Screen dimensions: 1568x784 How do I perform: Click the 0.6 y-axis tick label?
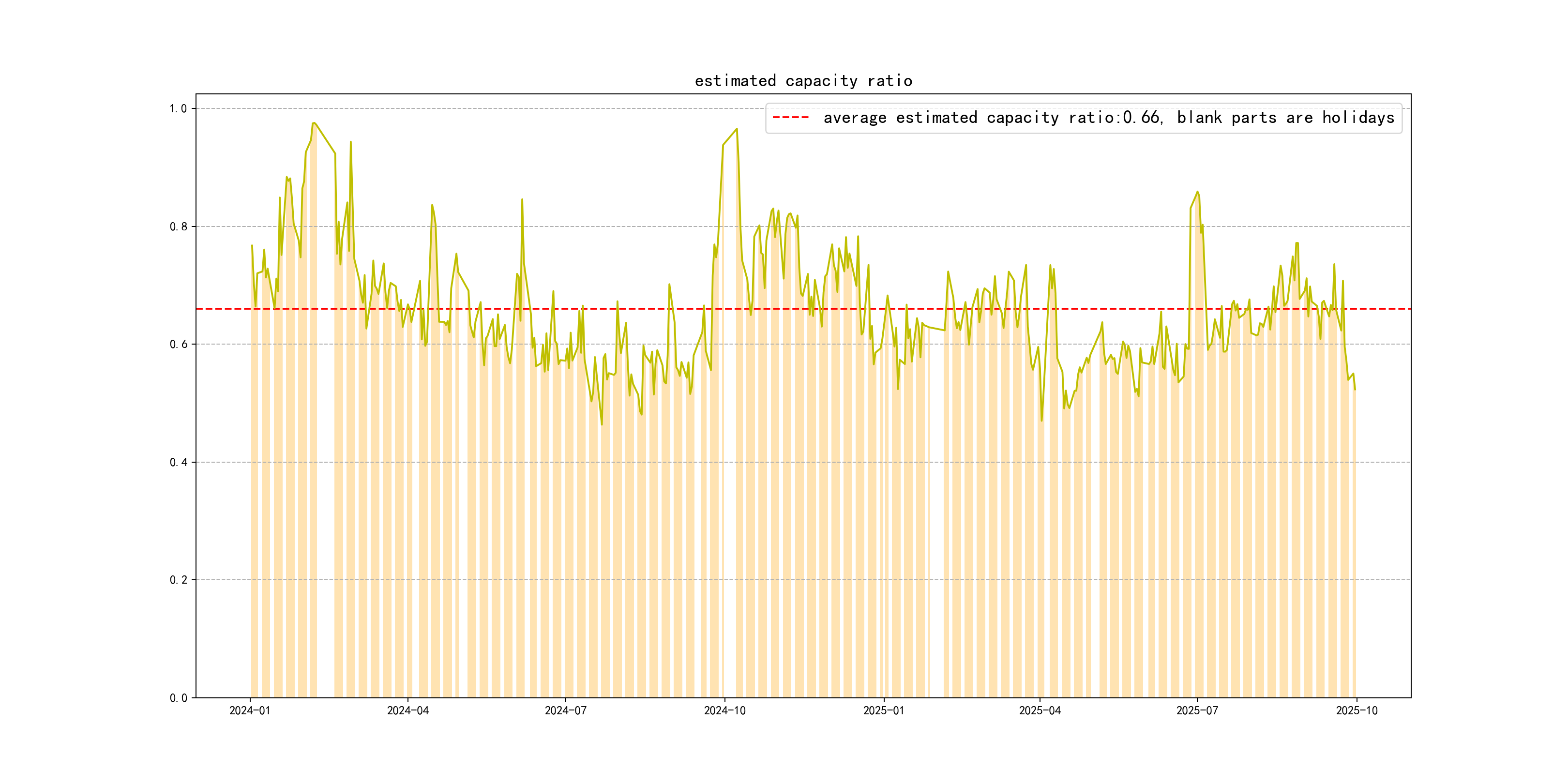click(179, 345)
